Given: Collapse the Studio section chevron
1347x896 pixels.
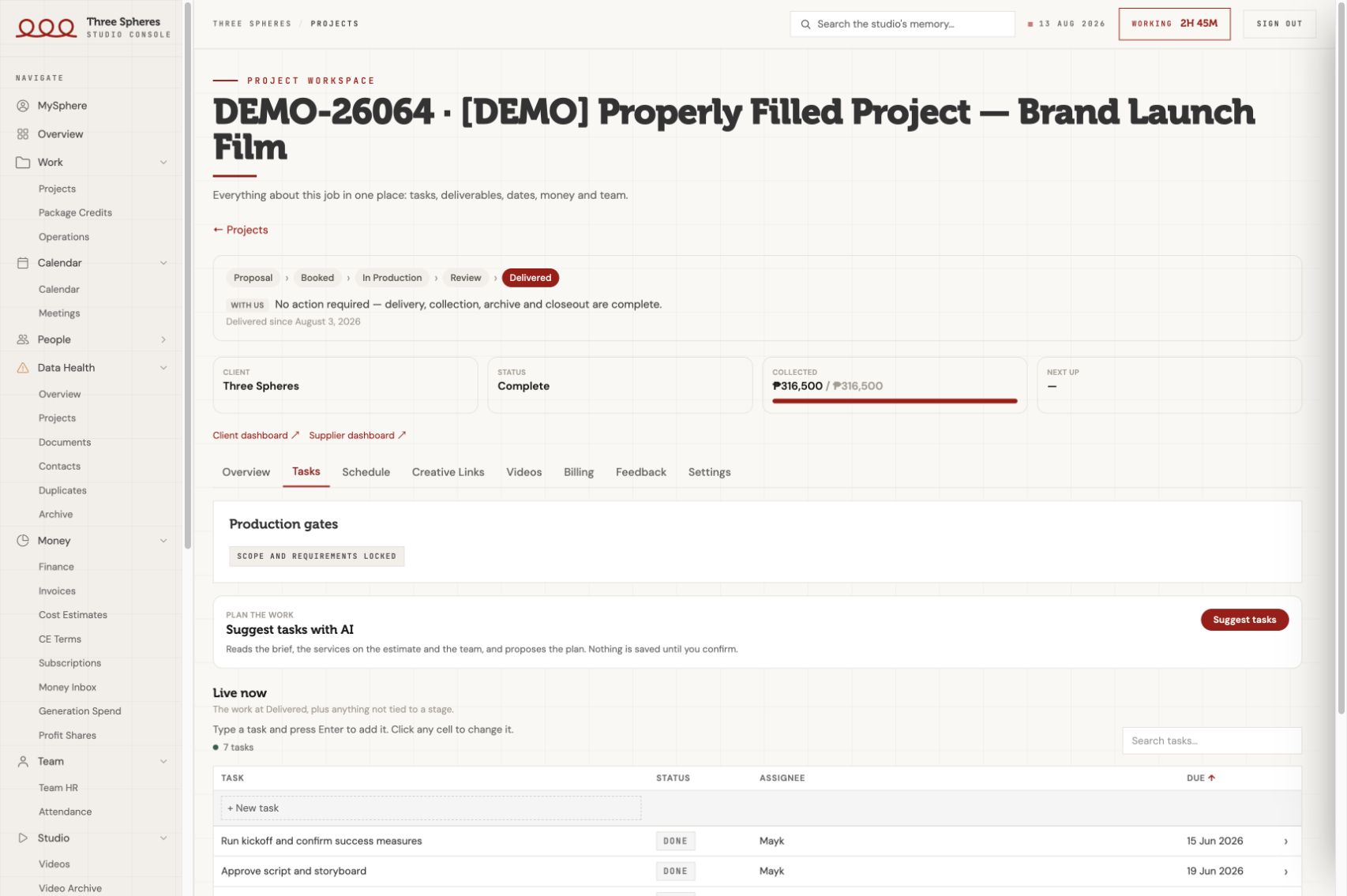Looking at the screenshot, I should pos(163,838).
